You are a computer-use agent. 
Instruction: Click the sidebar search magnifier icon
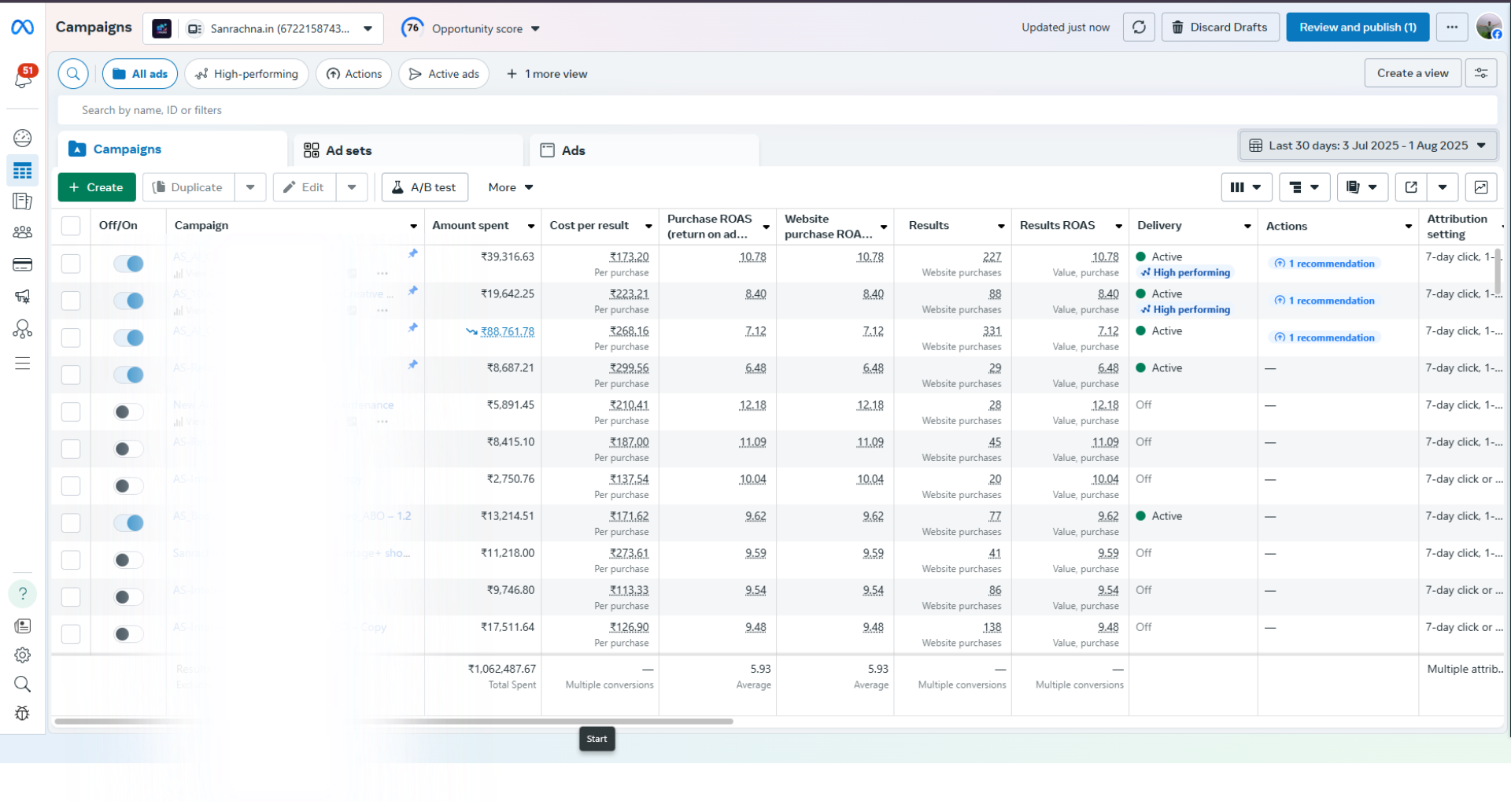(x=23, y=684)
